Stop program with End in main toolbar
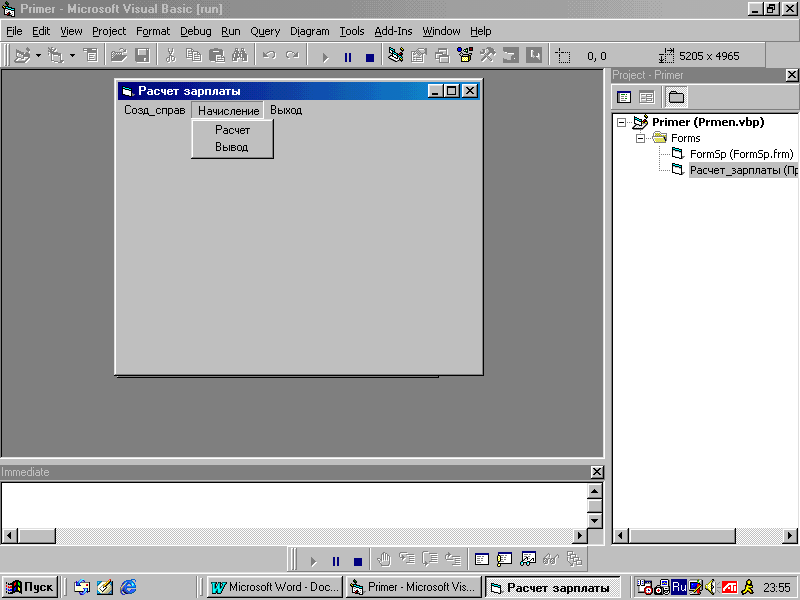The image size is (800, 600). click(x=370, y=58)
